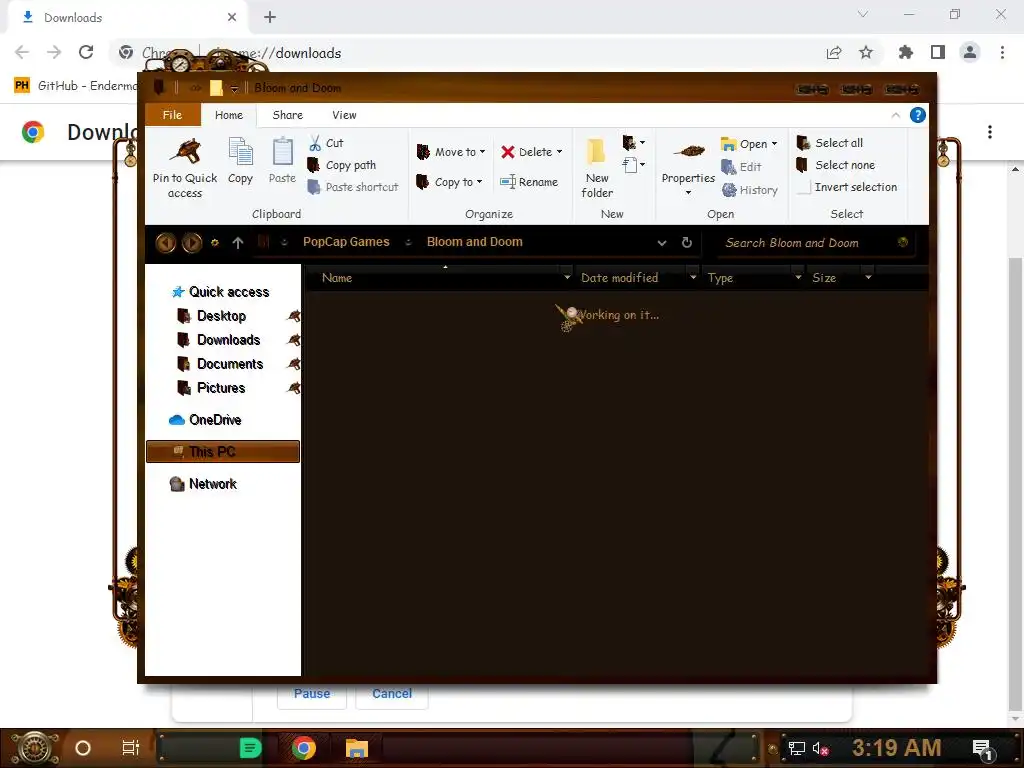Click Copy path in Clipboard group
Screen dimensions: 1024x768
[342, 165]
